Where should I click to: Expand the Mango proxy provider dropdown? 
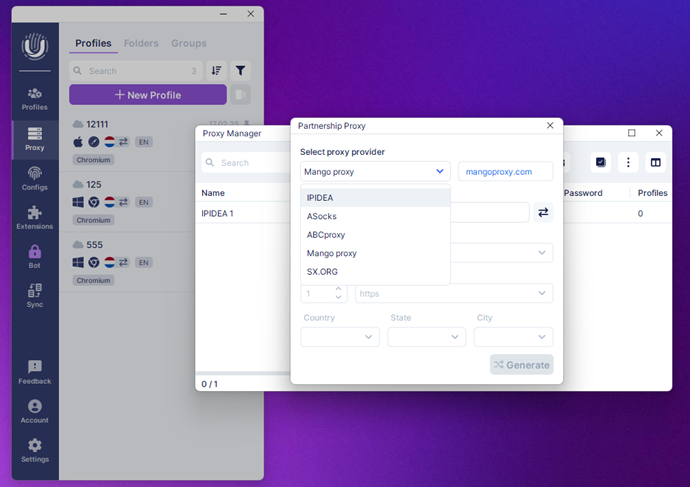tap(375, 172)
